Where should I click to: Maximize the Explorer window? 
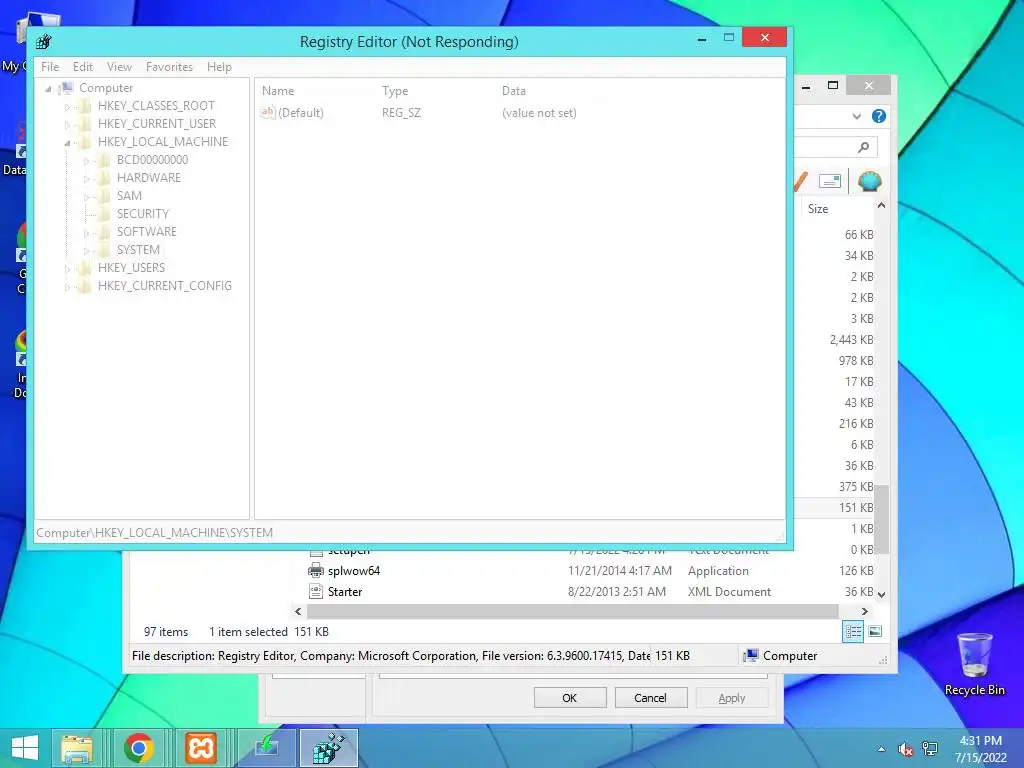(x=833, y=86)
